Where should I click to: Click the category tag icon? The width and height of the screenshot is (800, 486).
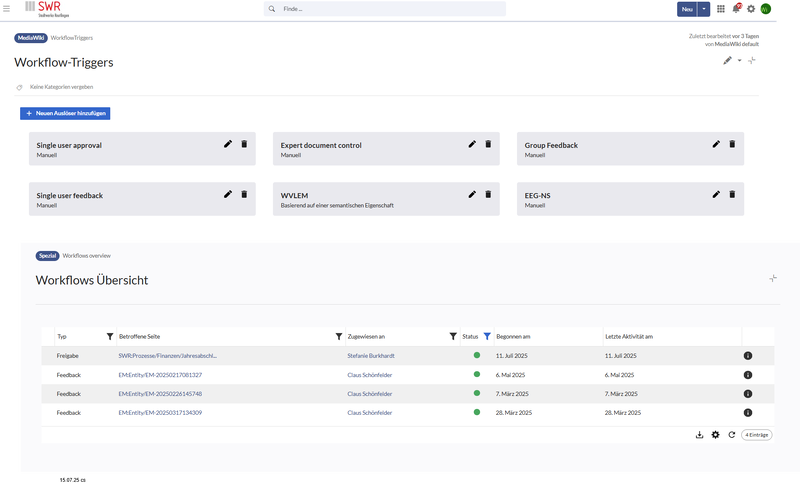[x=19, y=87]
